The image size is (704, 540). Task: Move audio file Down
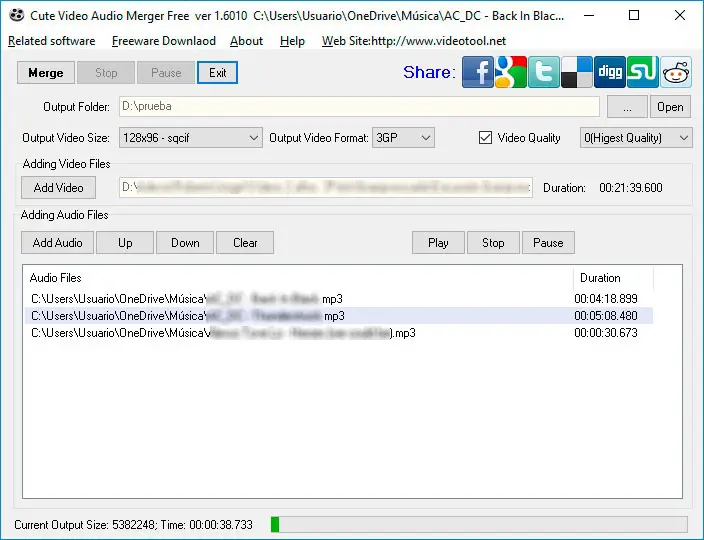[x=185, y=243]
